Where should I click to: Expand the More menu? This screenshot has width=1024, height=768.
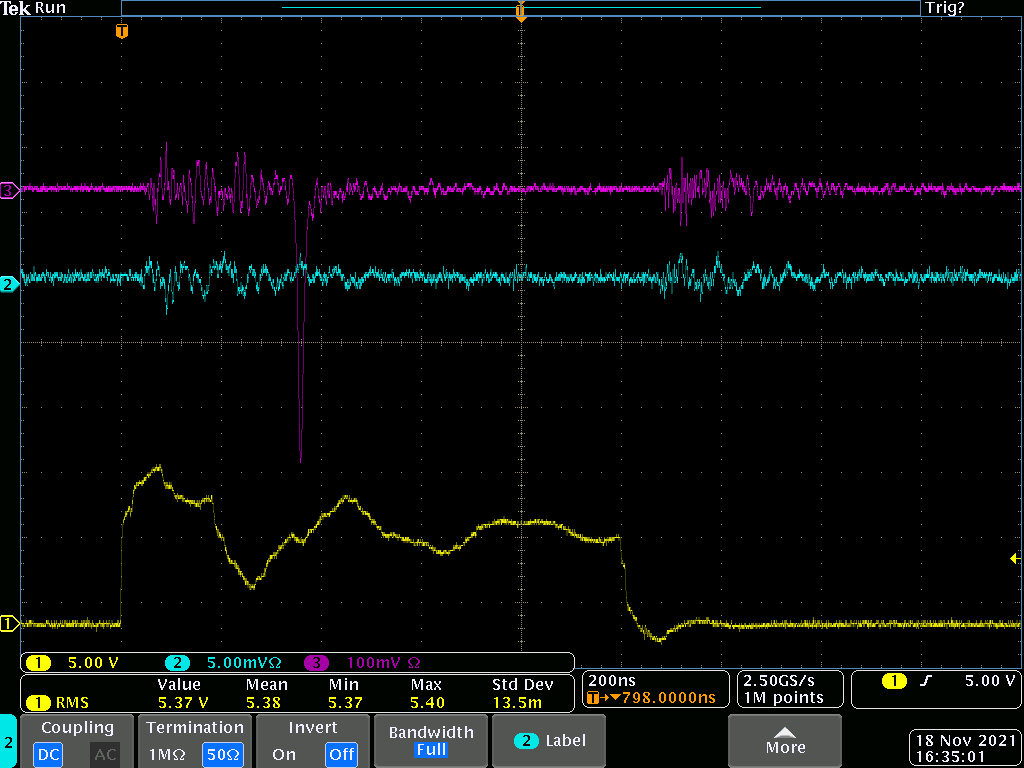click(x=784, y=740)
